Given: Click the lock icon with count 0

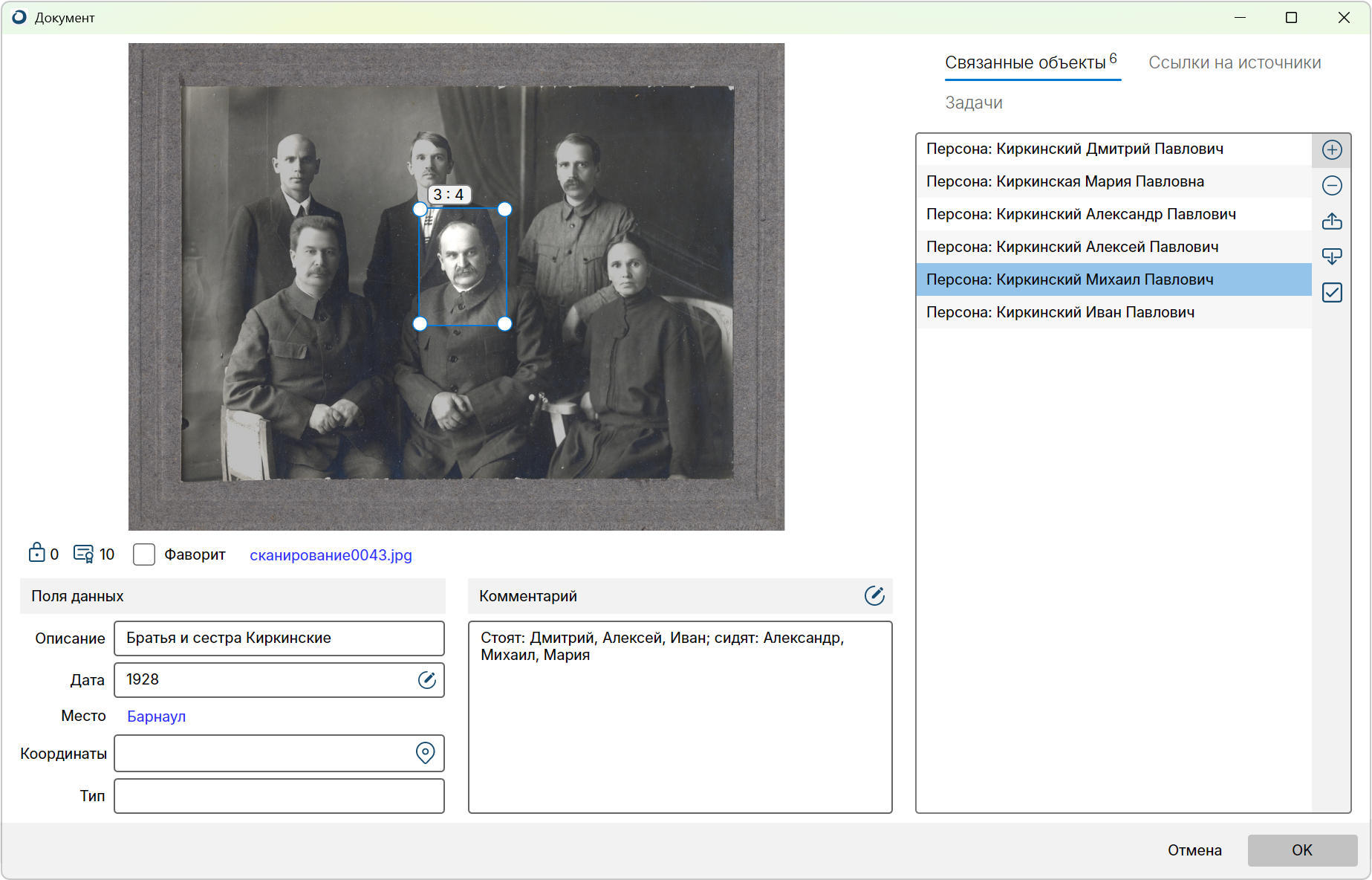Looking at the screenshot, I should click(36, 552).
